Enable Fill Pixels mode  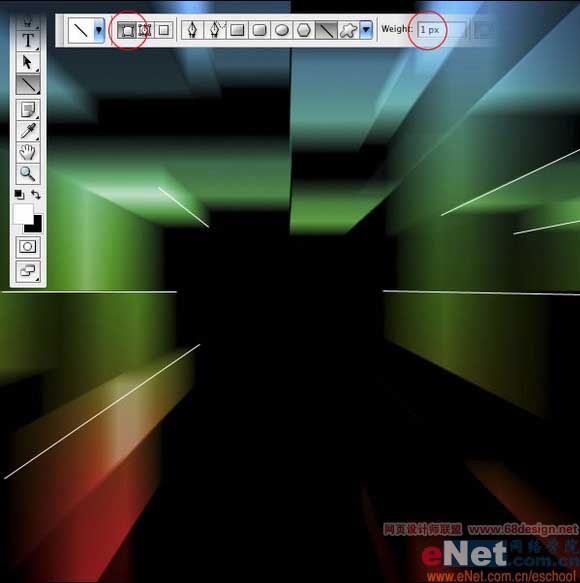164,30
